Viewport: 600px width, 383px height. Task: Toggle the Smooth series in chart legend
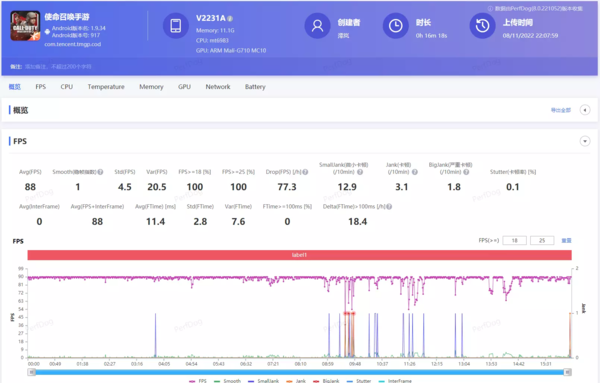coord(227,381)
